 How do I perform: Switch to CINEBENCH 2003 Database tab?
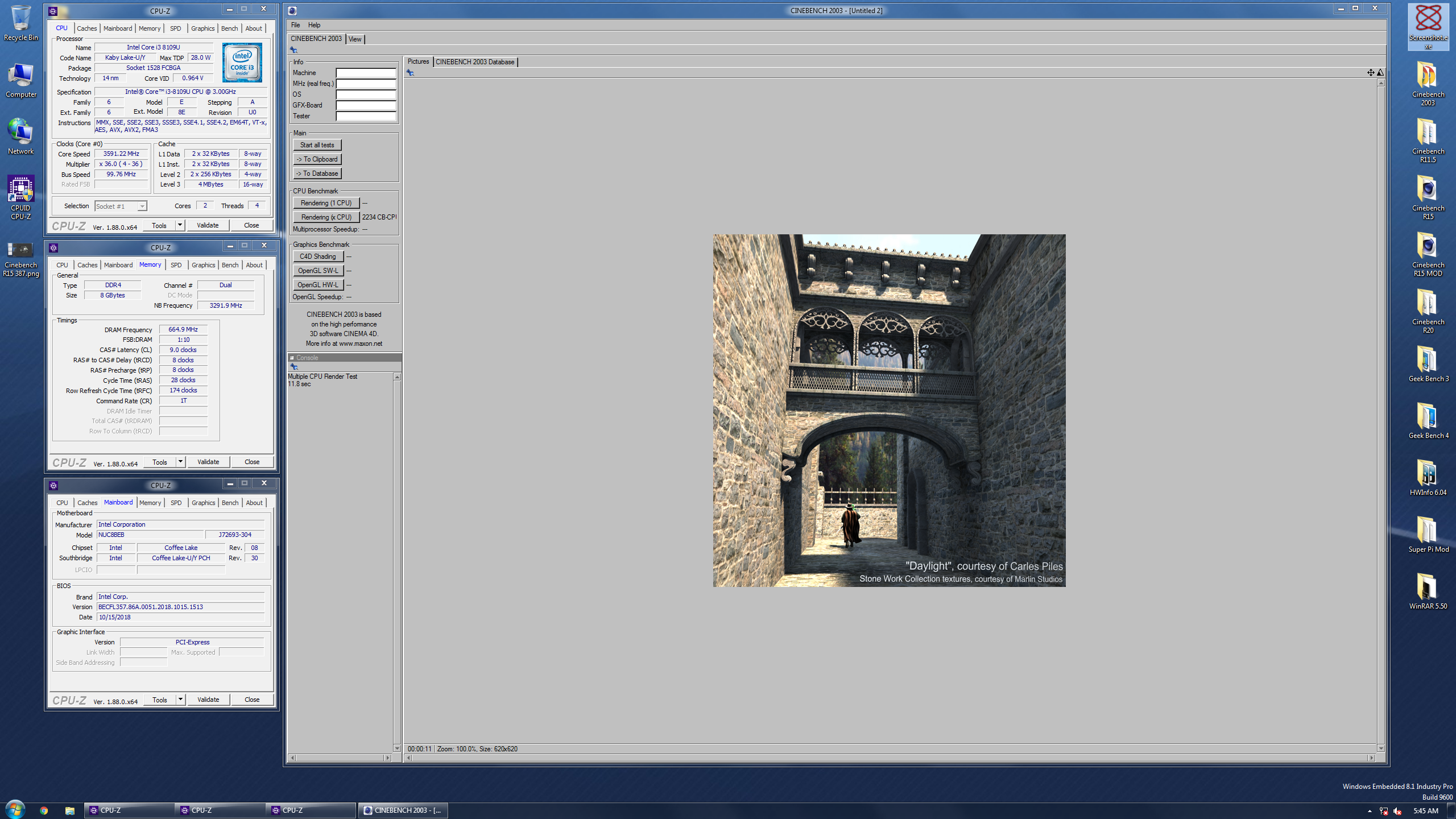click(475, 62)
